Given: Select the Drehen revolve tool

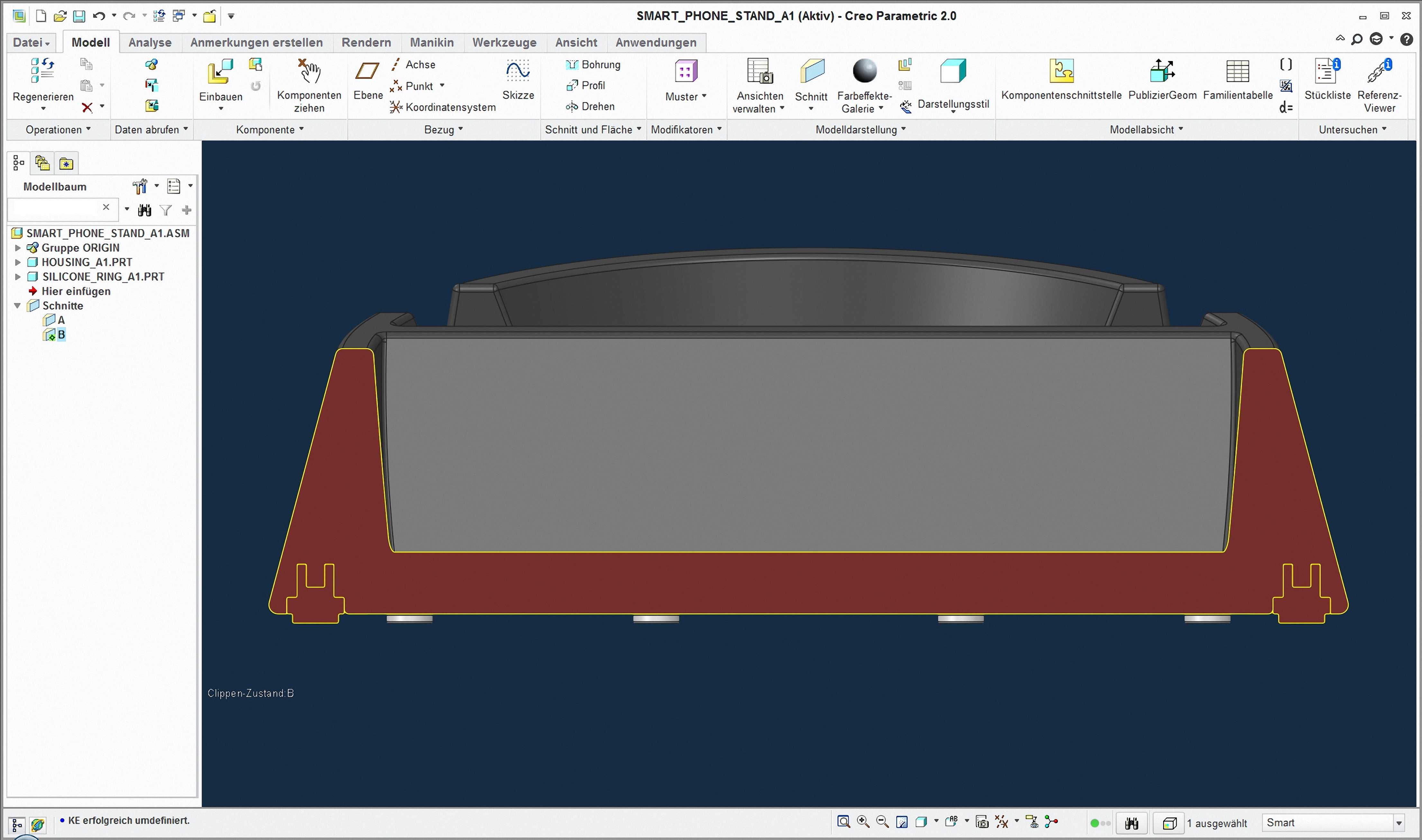Looking at the screenshot, I should coord(590,106).
